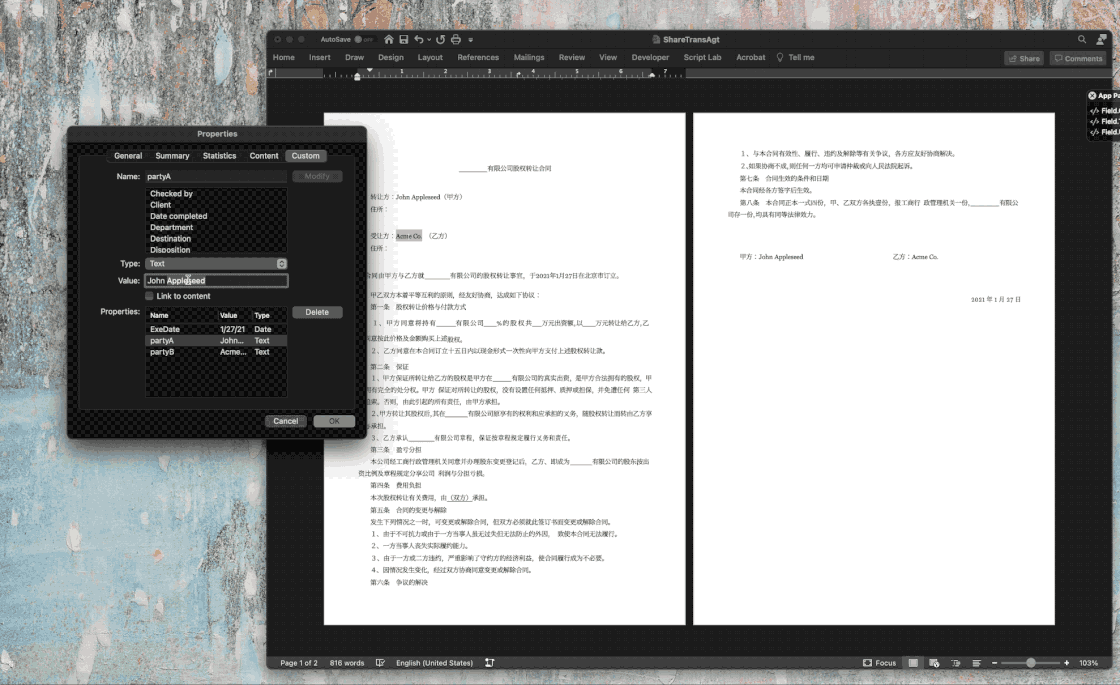Viewport: 1120px width, 685px height.
Task: Click the tab stop selector at ruler's left end
Action: point(271,72)
